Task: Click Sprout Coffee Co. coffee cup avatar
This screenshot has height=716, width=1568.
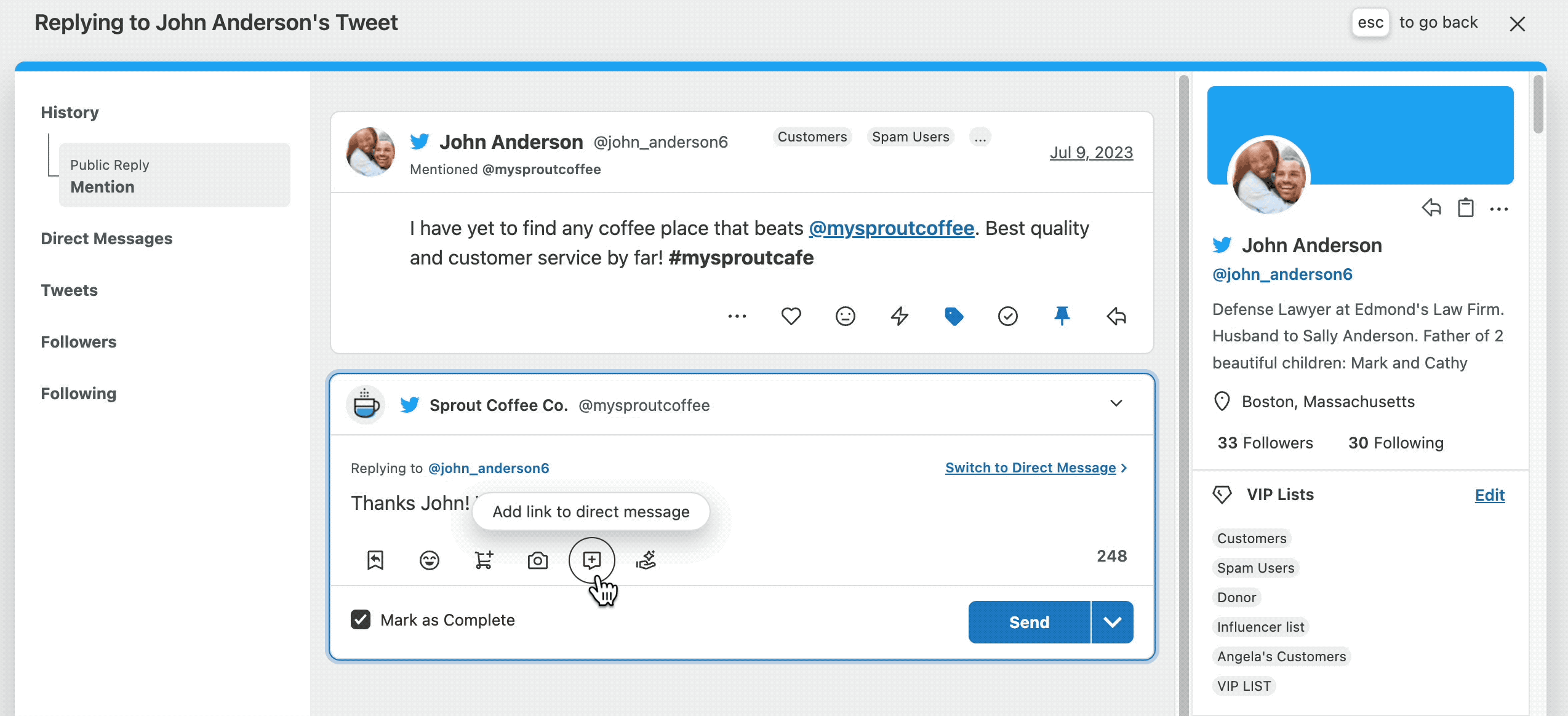Action: click(x=366, y=405)
